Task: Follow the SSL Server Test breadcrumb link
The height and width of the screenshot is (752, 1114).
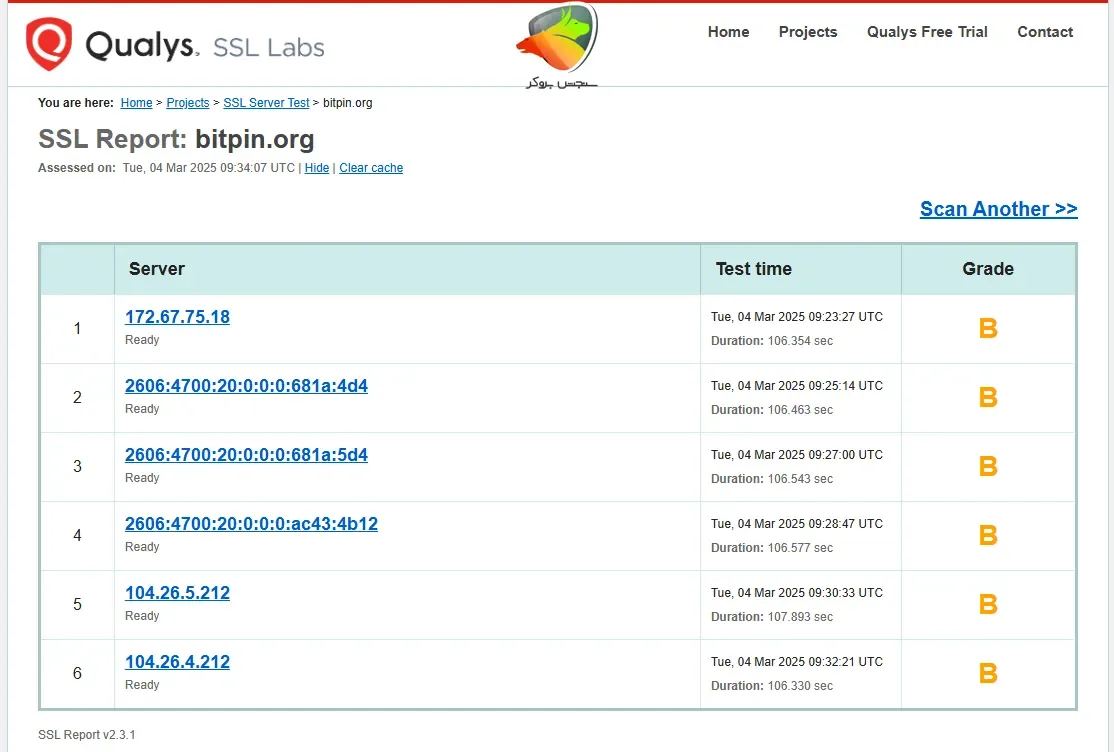Action: [x=266, y=103]
